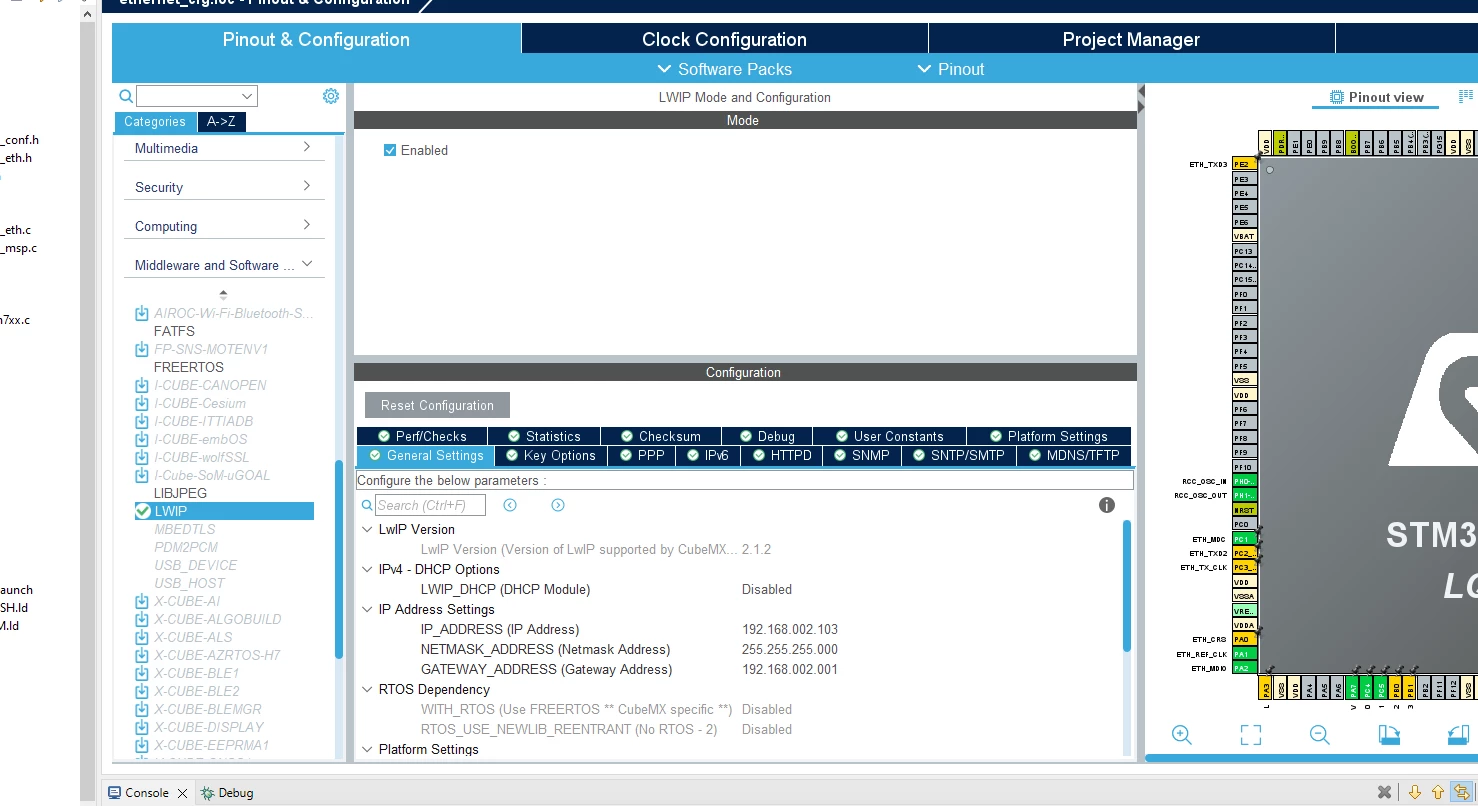
Task: Click the parameter search field
Action: click(x=430, y=505)
